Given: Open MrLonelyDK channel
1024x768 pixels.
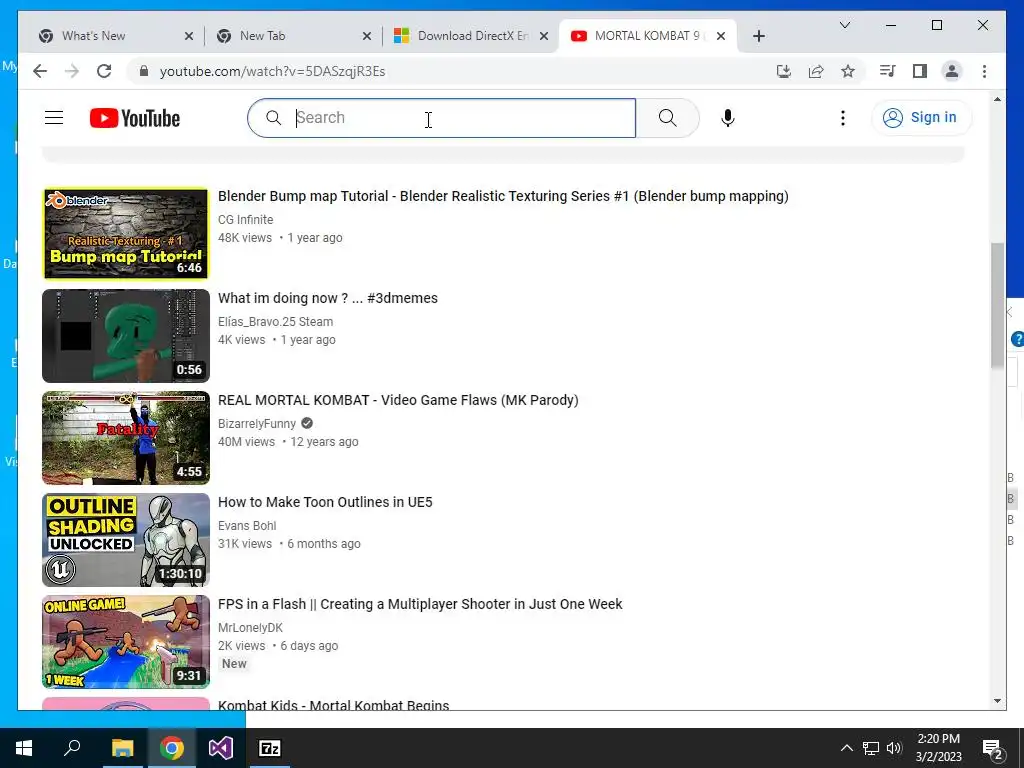Looking at the screenshot, I should coord(250,627).
